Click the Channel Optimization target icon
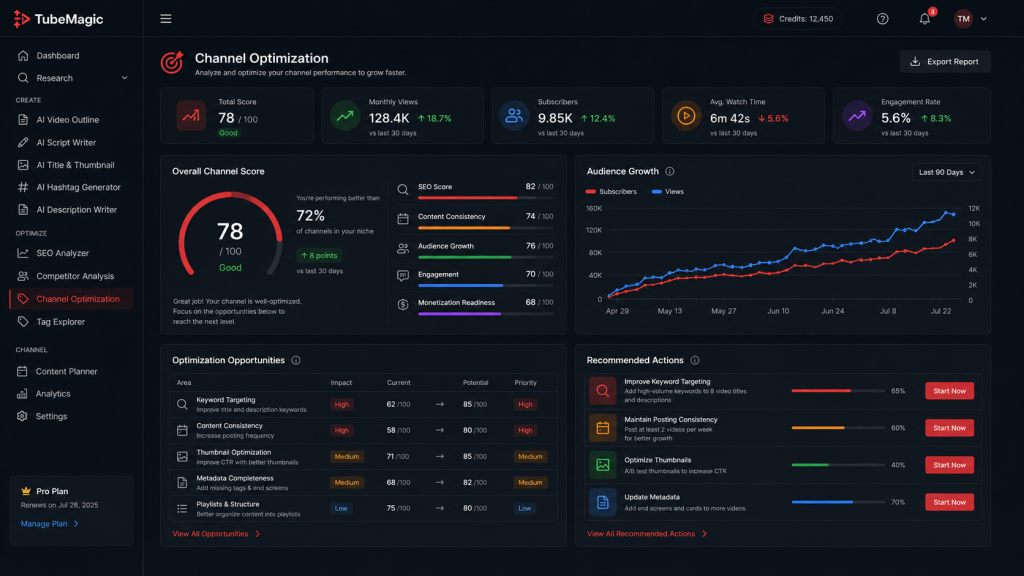This screenshot has width=1024, height=576. pyautogui.click(x=172, y=63)
